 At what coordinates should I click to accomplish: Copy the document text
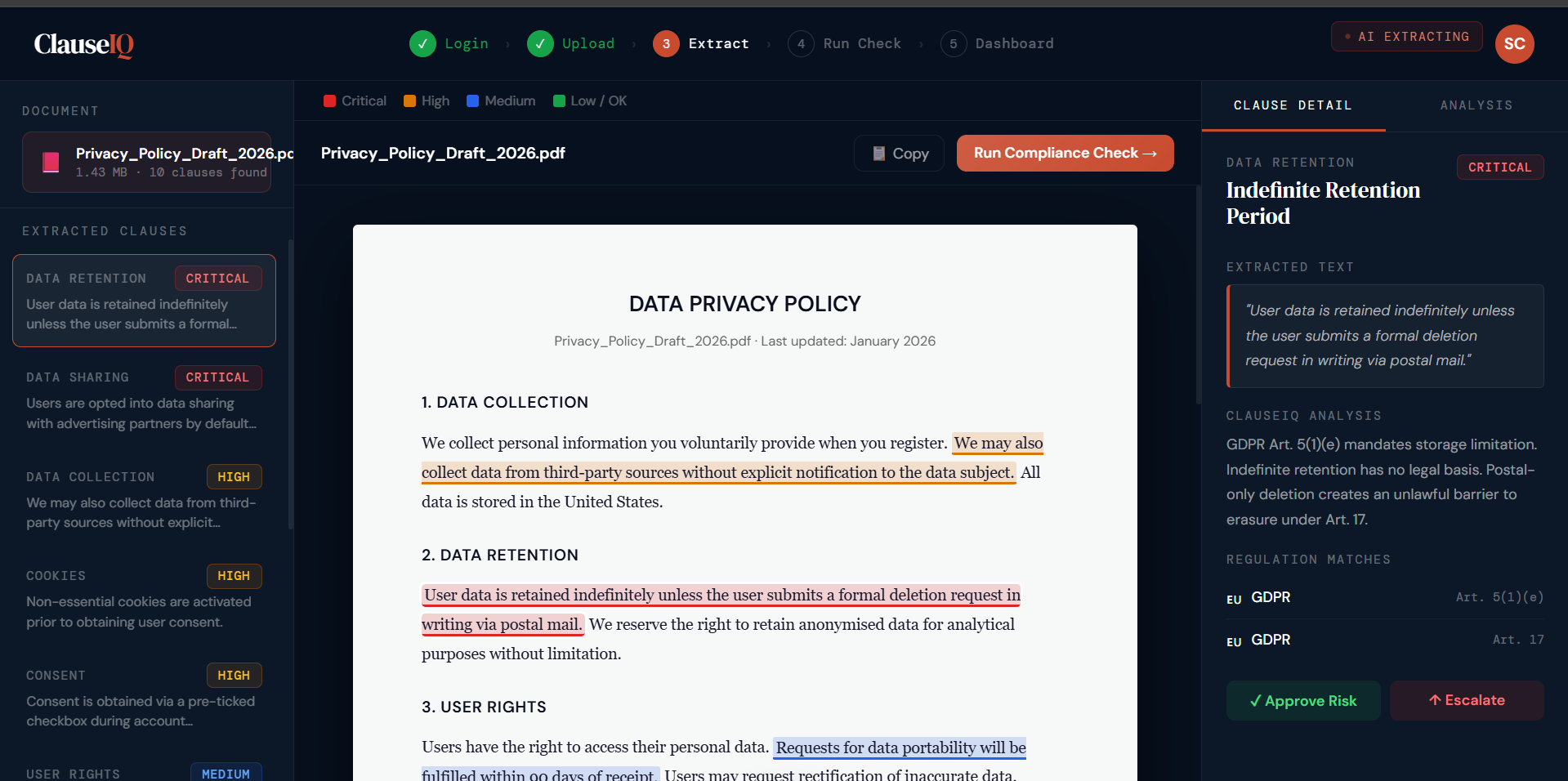tap(900, 154)
